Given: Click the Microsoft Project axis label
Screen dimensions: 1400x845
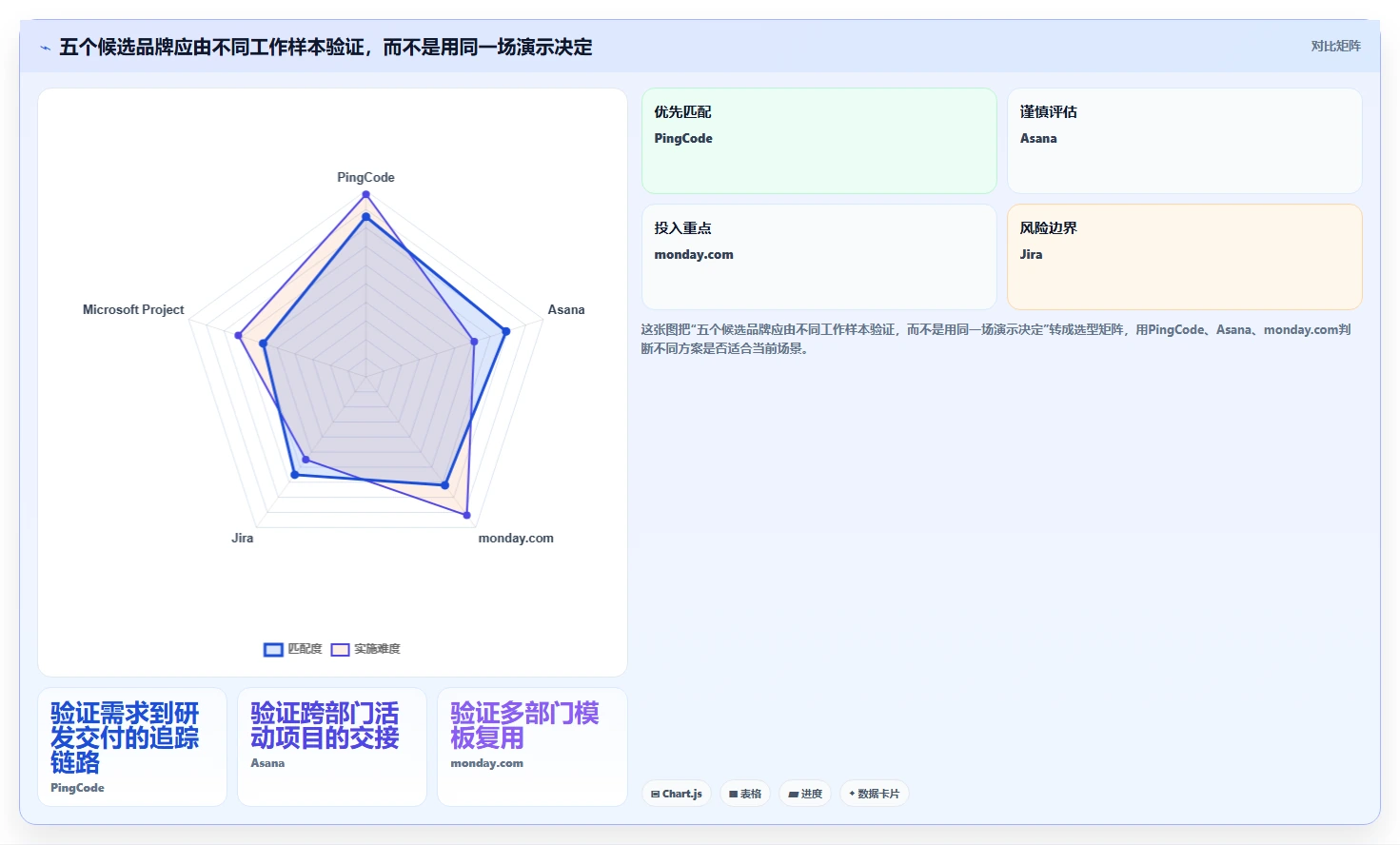Looking at the screenshot, I should (x=133, y=309).
